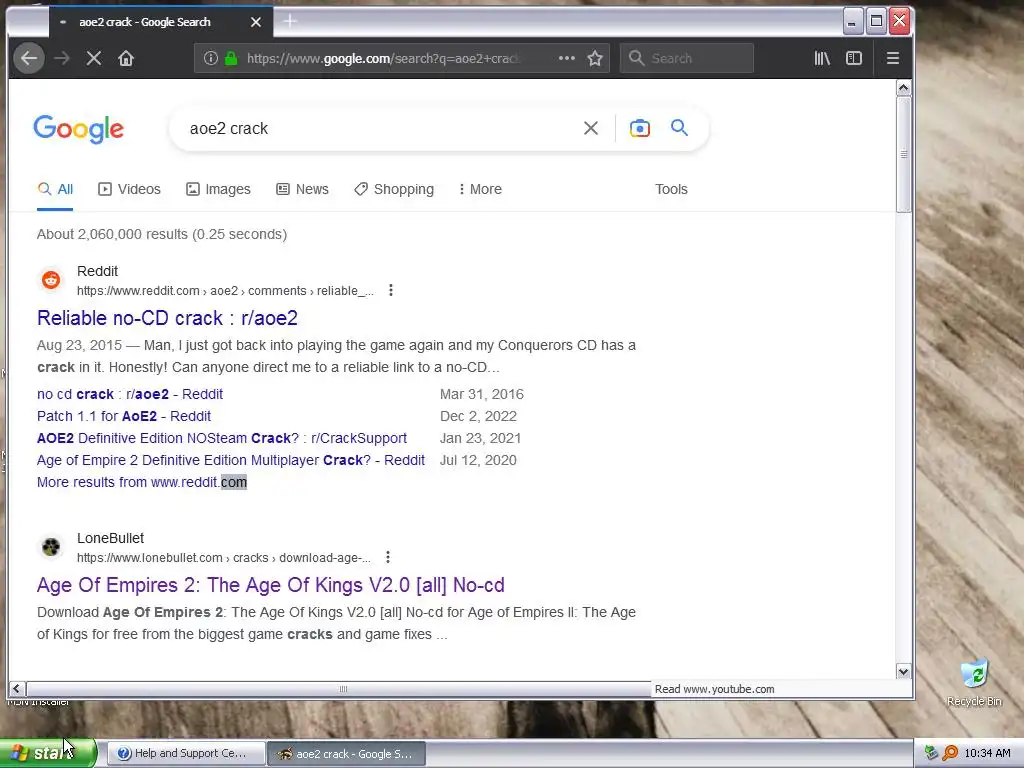Screen dimensions: 1024x768
Task: Click the Firefox toolbar Search box
Action: tap(686, 58)
